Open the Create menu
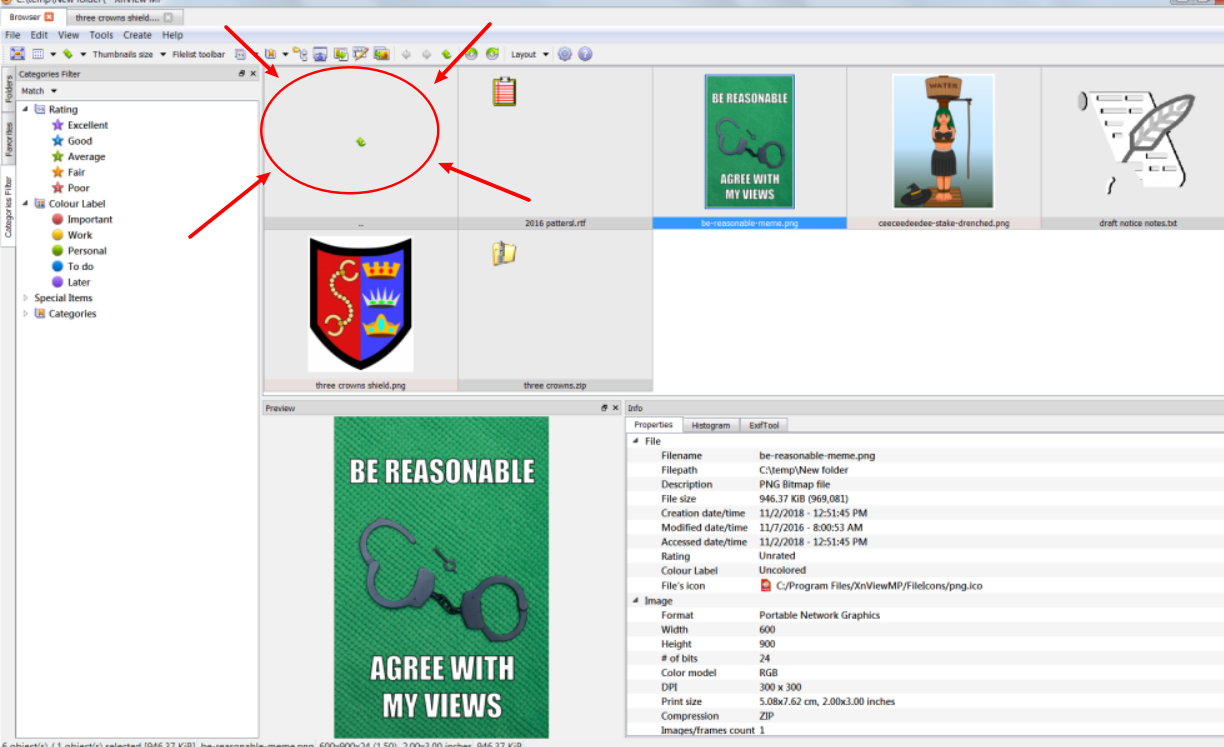1224x747 pixels. [x=137, y=35]
